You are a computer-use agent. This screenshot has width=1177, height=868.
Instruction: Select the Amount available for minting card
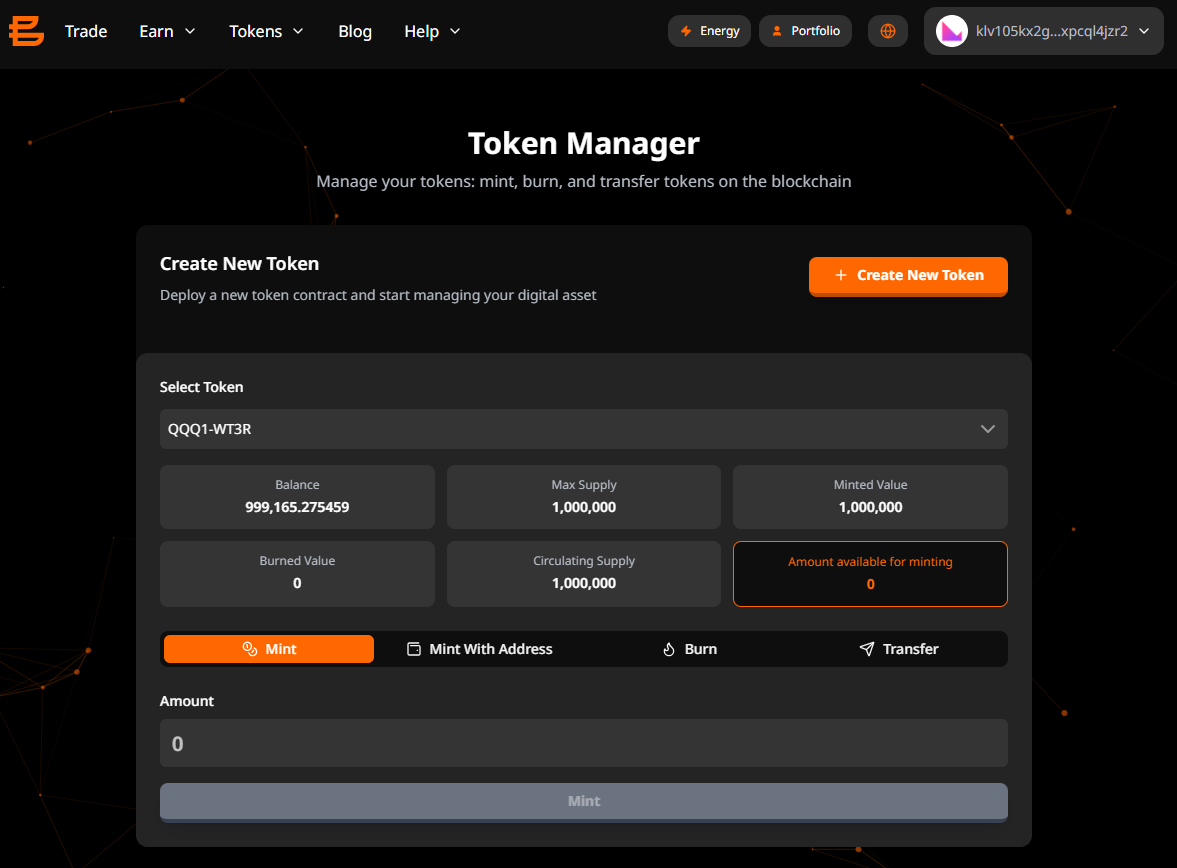(x=870, y=574)
